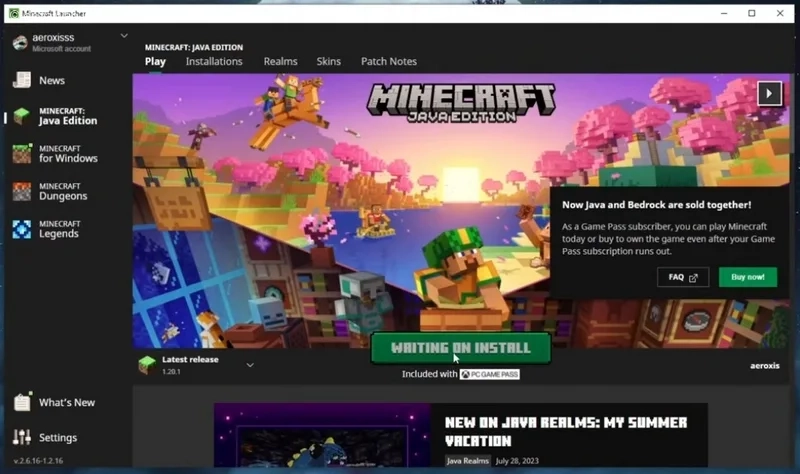Open the Skins tab

click(329, 61)
